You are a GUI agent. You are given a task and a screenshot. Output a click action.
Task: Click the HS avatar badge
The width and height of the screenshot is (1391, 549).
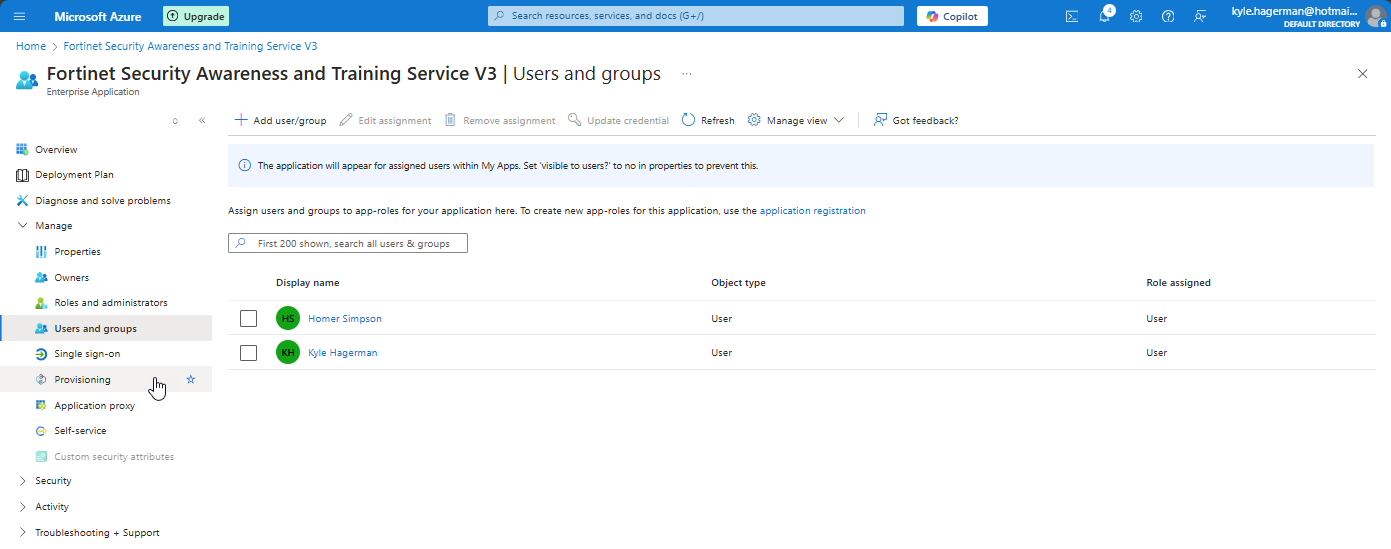click(288, 319)
